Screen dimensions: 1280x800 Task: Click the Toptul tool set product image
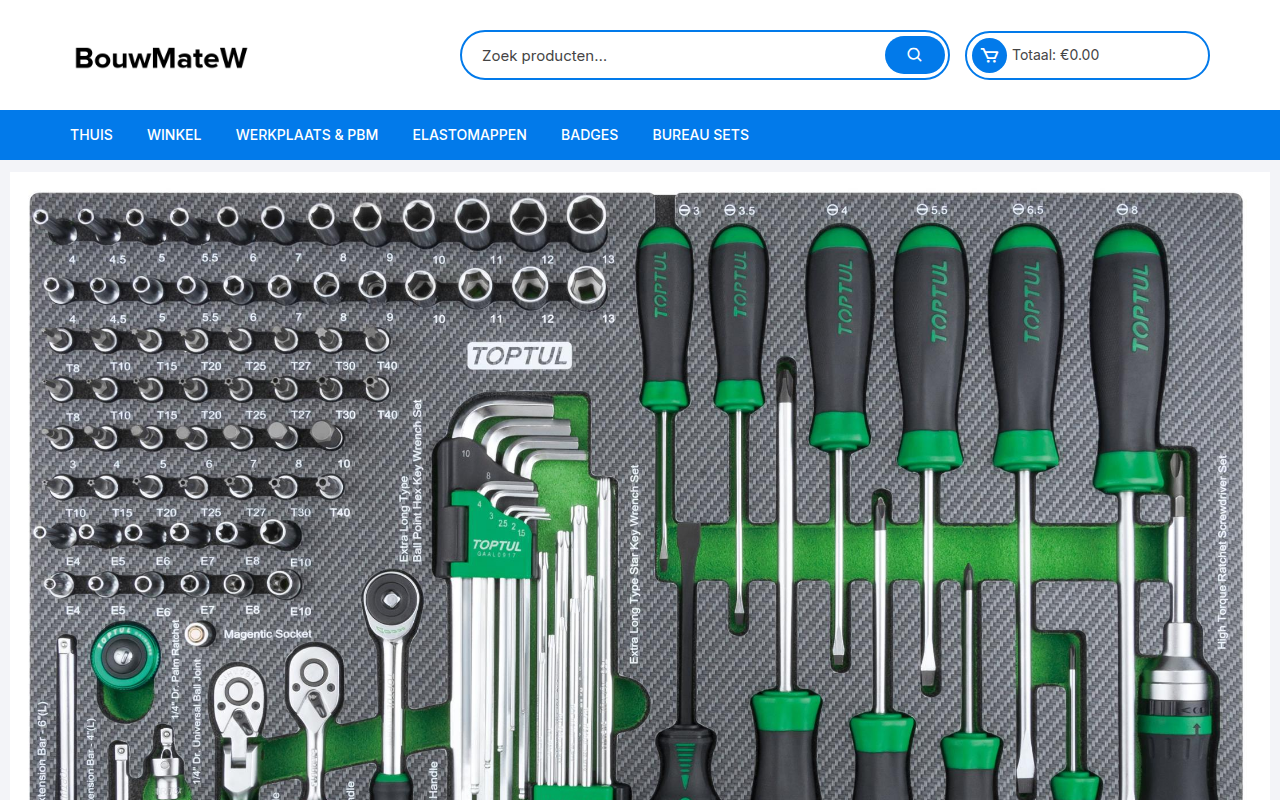[x=636, y=496]
